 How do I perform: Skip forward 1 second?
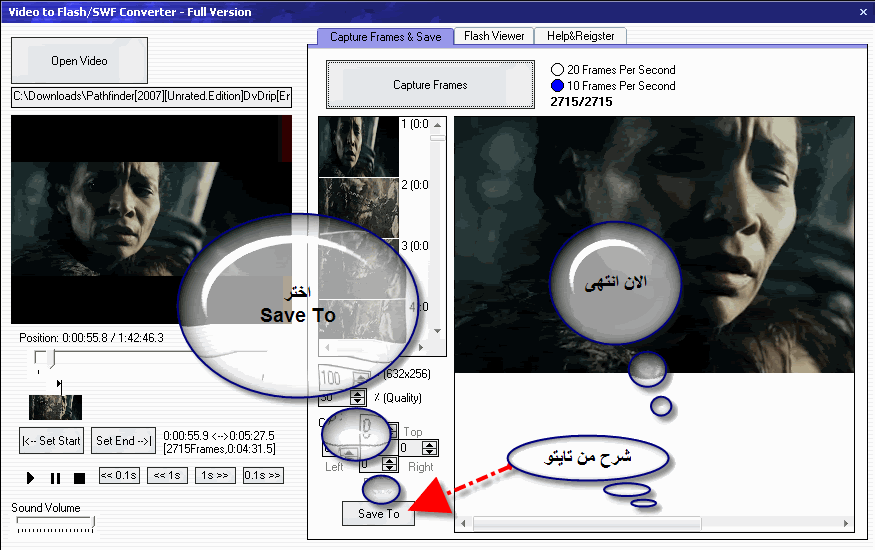tap(215, 476)
